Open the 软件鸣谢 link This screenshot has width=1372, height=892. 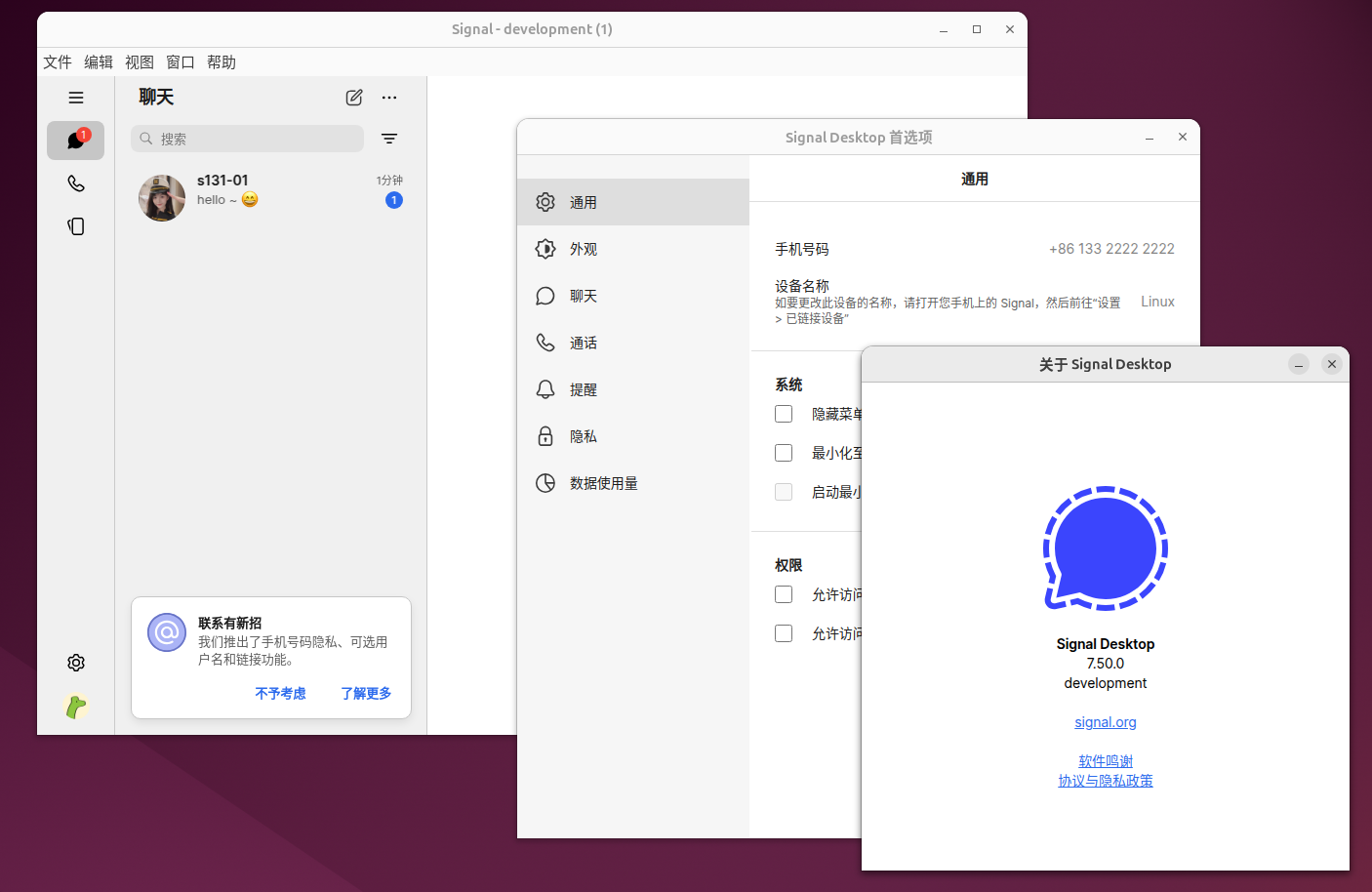pyautogui.click(x=1105, y=760)
